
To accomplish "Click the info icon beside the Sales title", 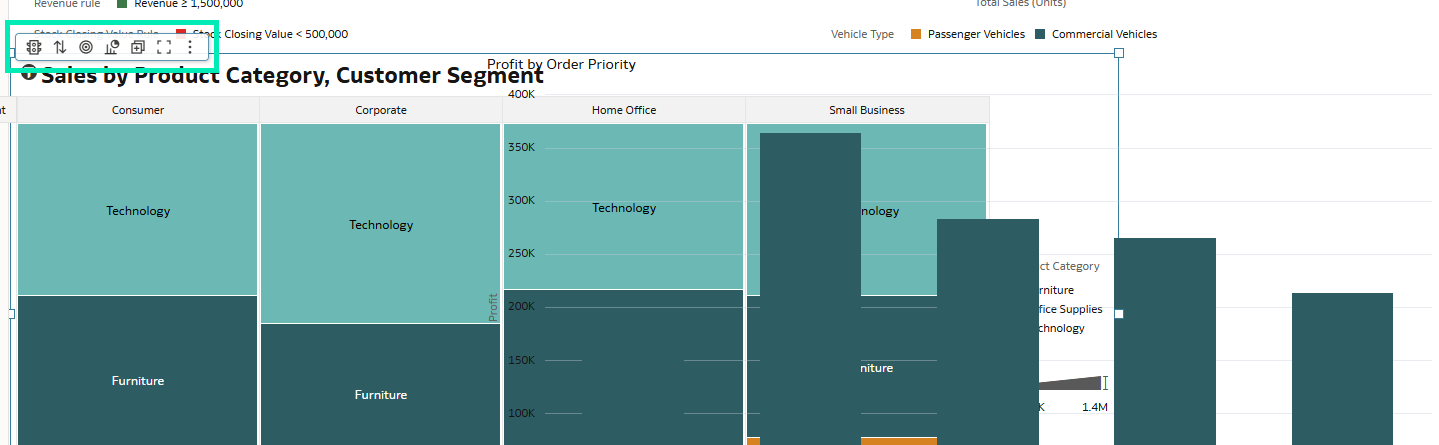I will 29,73.
